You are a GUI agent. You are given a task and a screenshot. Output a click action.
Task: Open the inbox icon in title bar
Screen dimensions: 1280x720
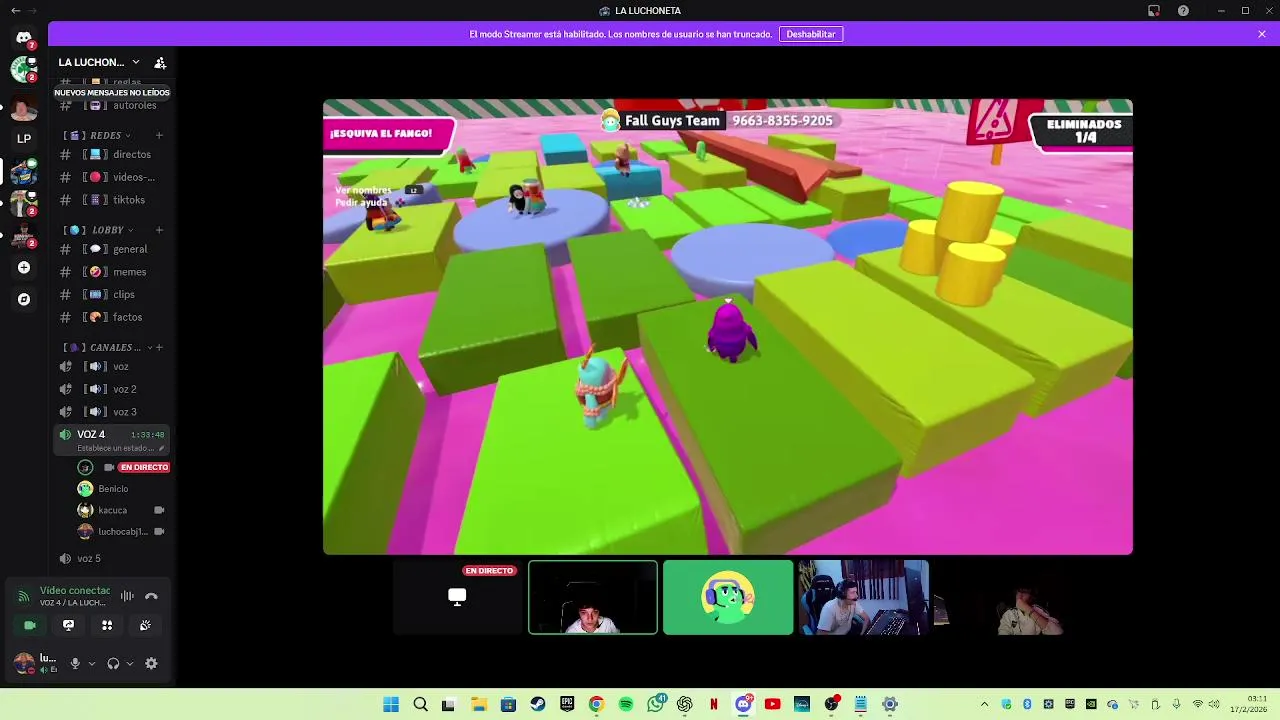pos(1153,10)
